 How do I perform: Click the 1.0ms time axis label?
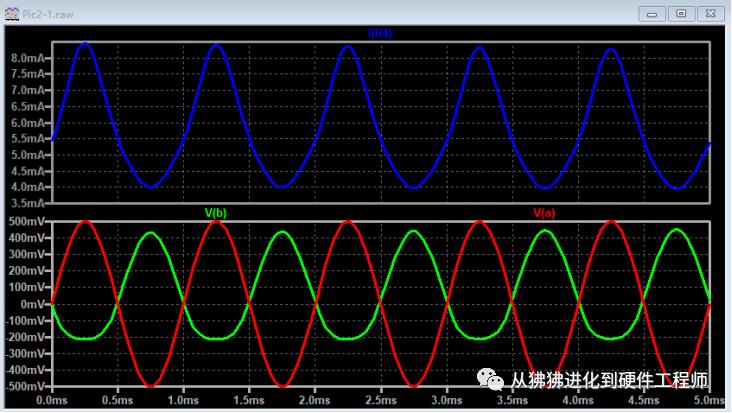(x=183, y=400)
